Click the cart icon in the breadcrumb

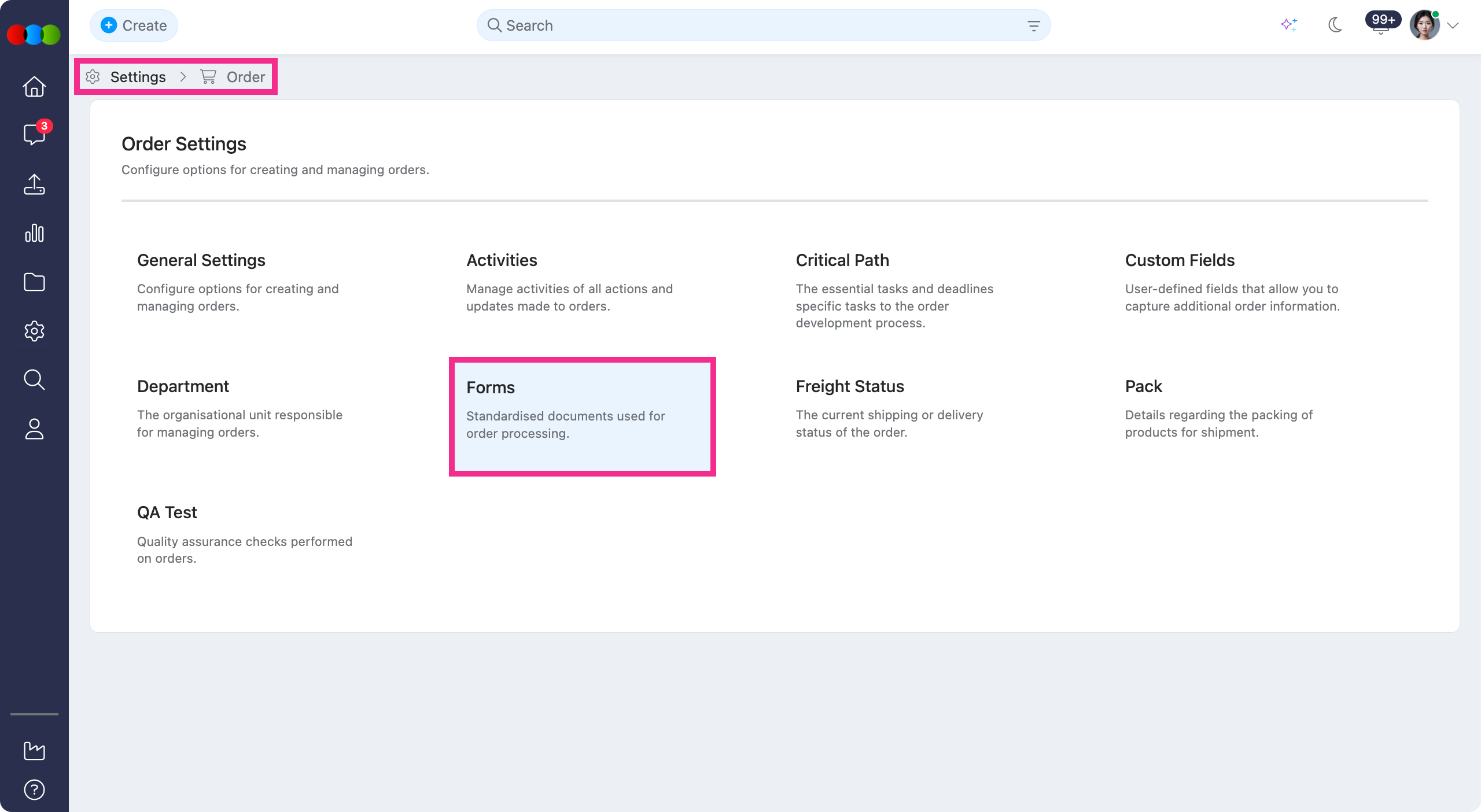coord(208,76)
